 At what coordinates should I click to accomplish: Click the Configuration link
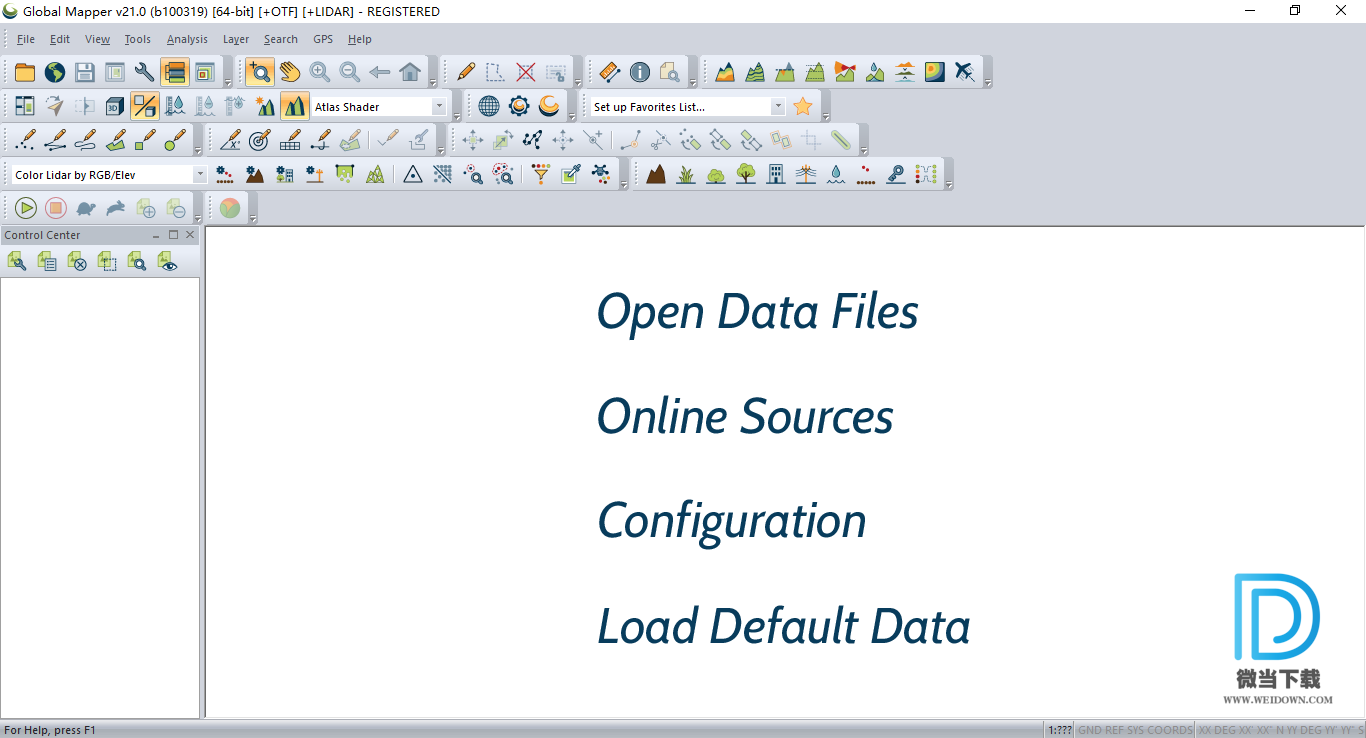tap(732, 521)
